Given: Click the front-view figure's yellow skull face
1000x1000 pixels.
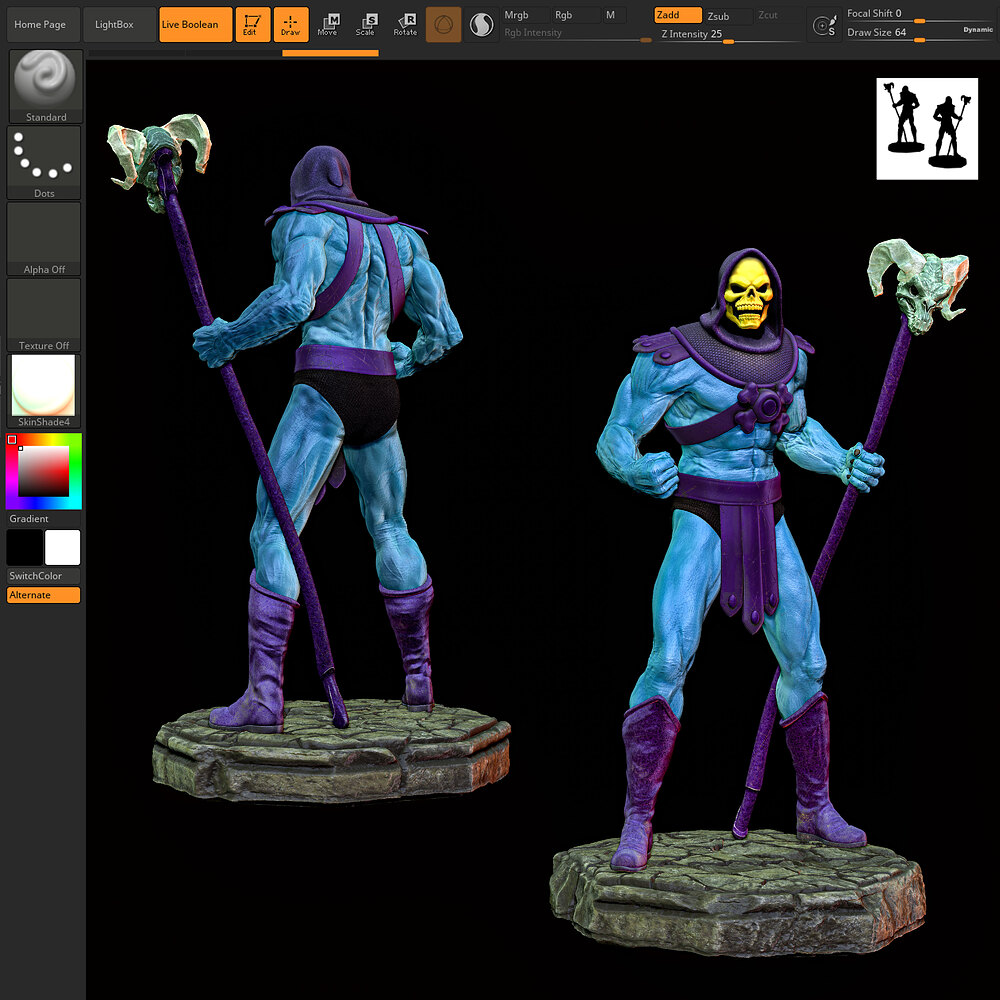Looking at the screenshot, I should 748,293.
